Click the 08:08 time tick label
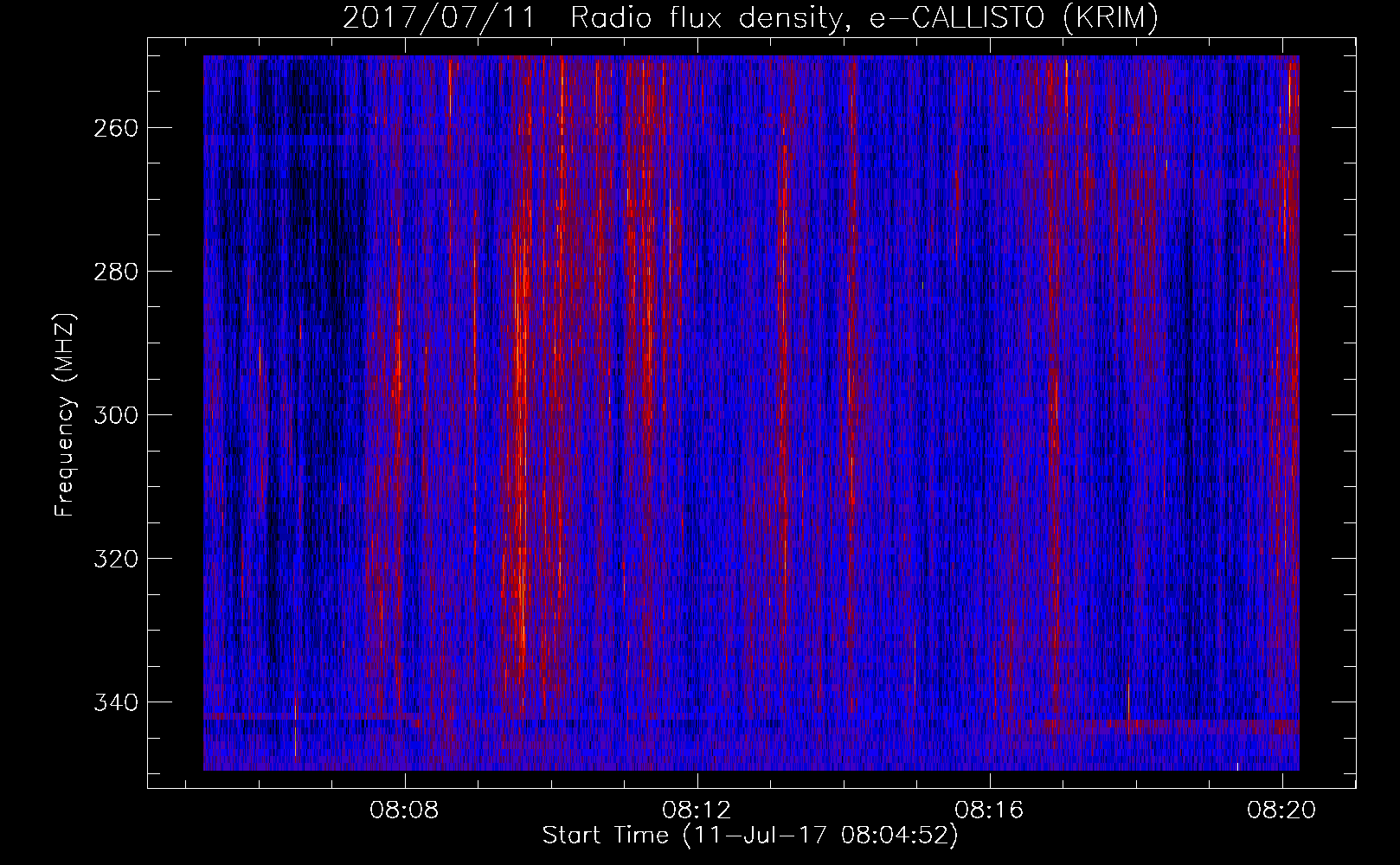 point(404,811)
